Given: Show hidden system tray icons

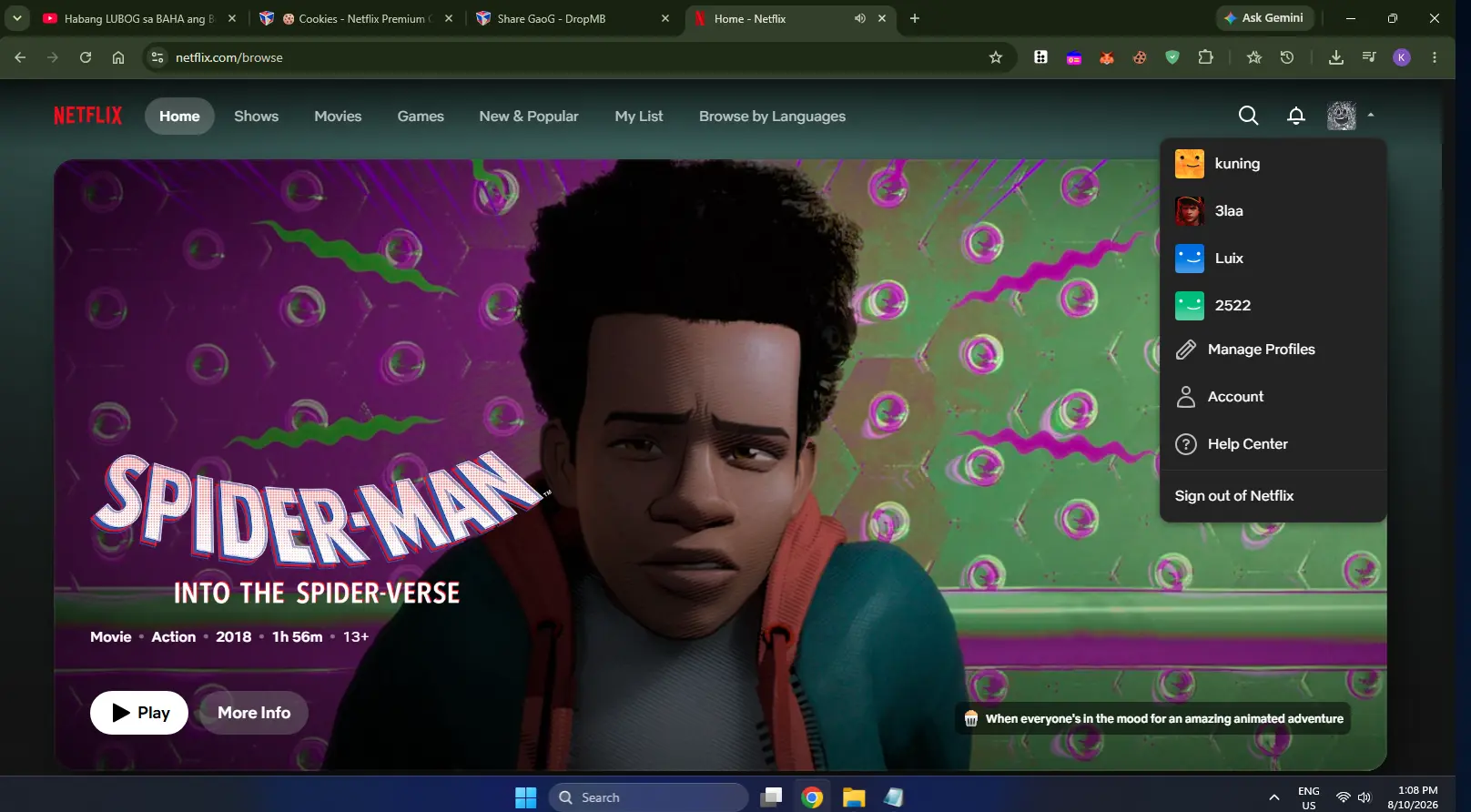Looking at the screenshot, I should coord(1273,797).
